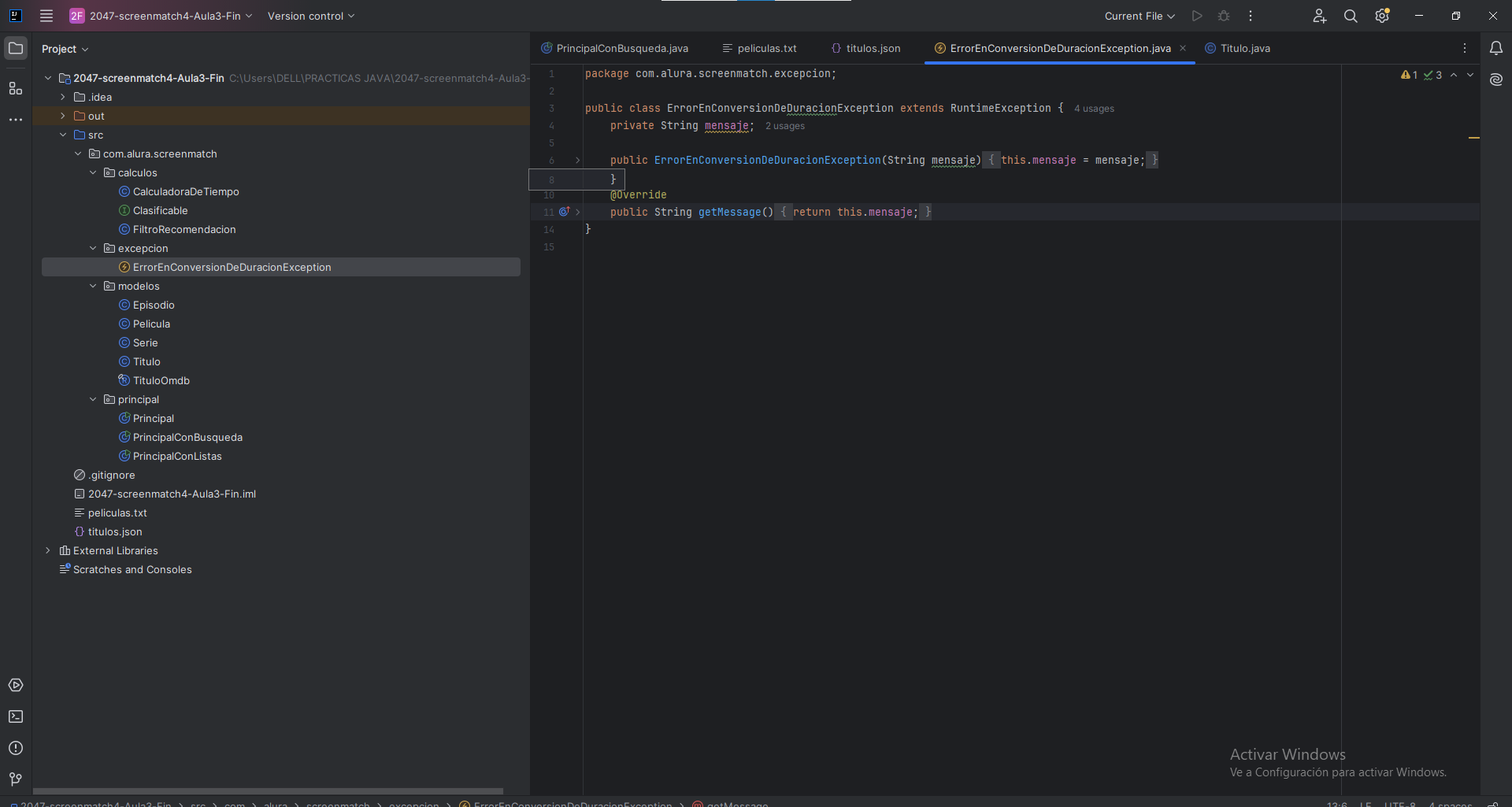This screenshot has height=807, width=1512.
Task: Switch to PrincipalConBusqueda.java tab
Action: (615, 48)
